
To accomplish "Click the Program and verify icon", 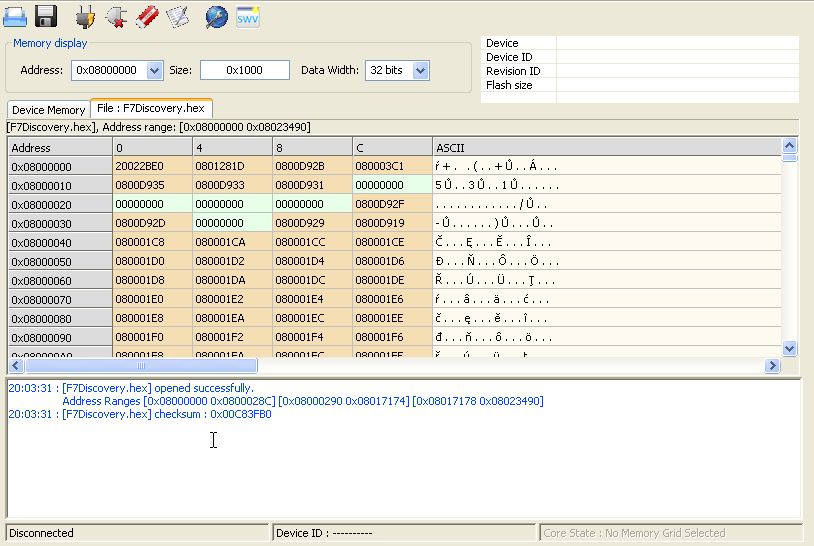I will pos(177,15).
